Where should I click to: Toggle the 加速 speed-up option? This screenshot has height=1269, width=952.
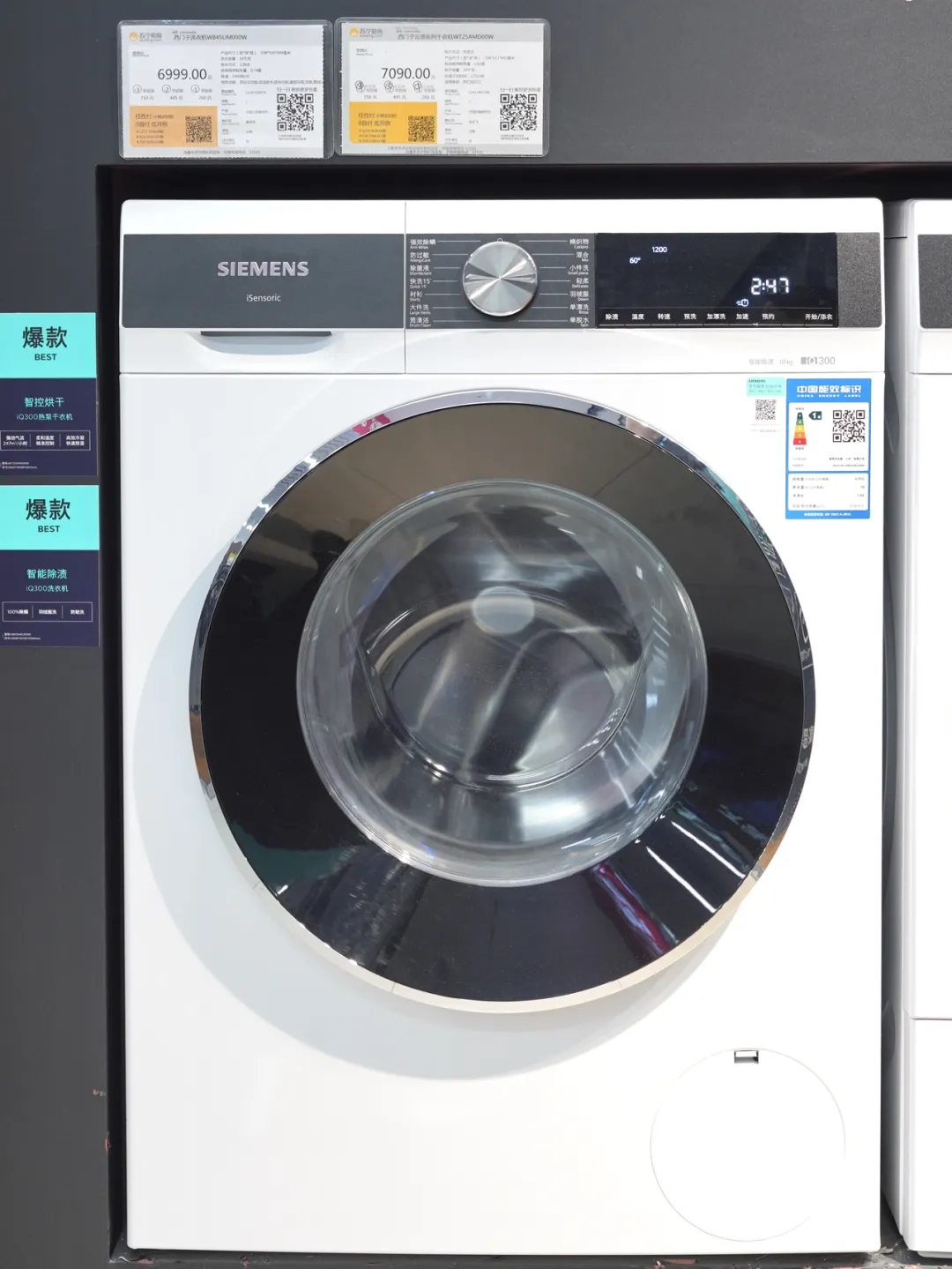click(742, 317)
